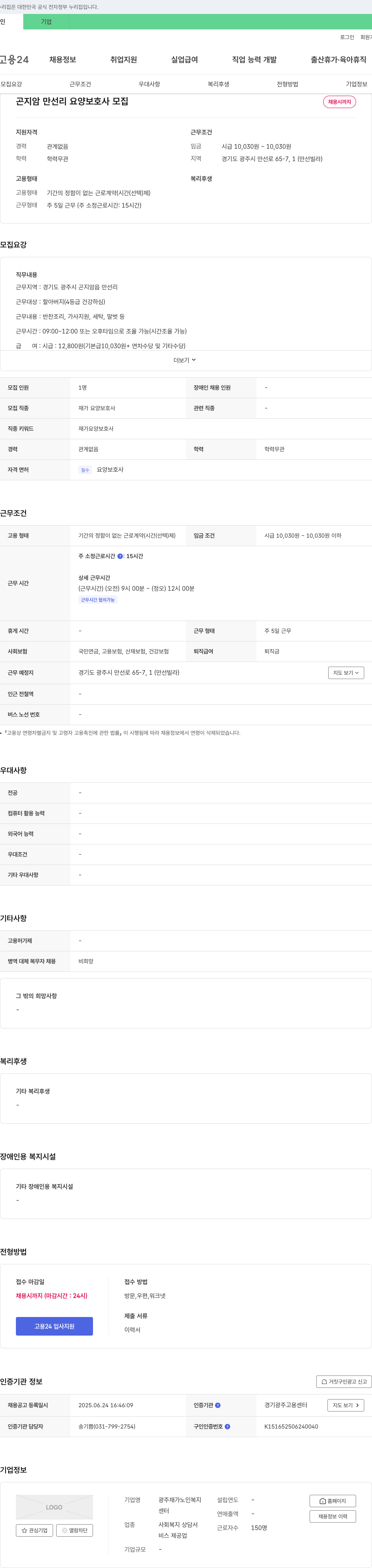Click the 병역 대체 복무자 채용 value 비희망

click(x=86, y=961)
